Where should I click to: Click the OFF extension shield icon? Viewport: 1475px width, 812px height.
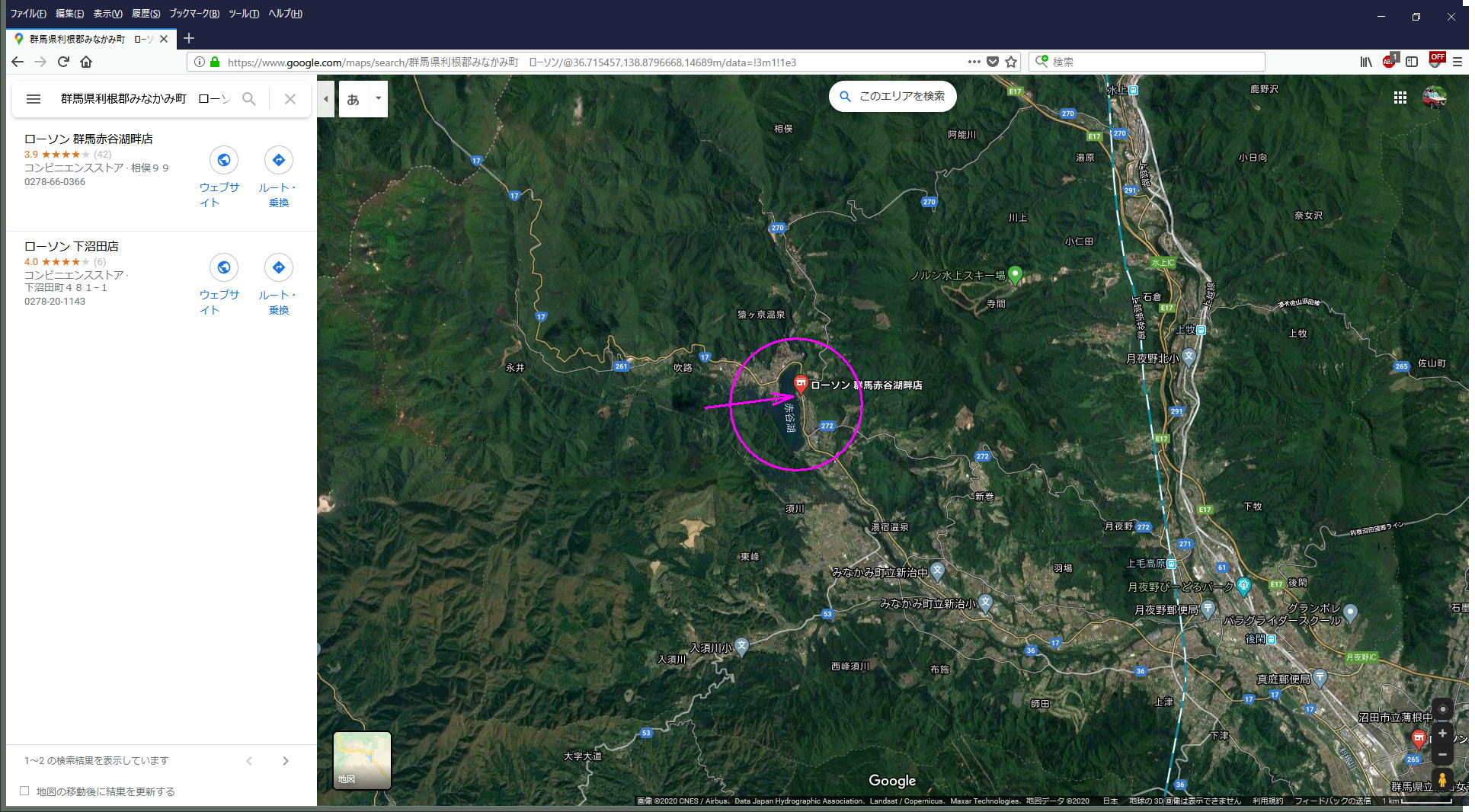click(x=1436, y=60)
